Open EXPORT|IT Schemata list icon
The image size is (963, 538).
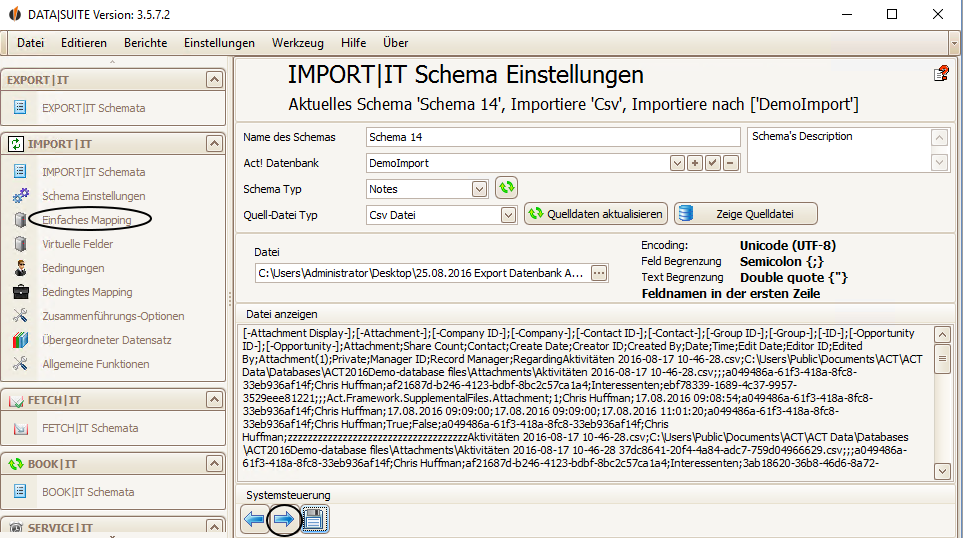[x=20, y=107]
